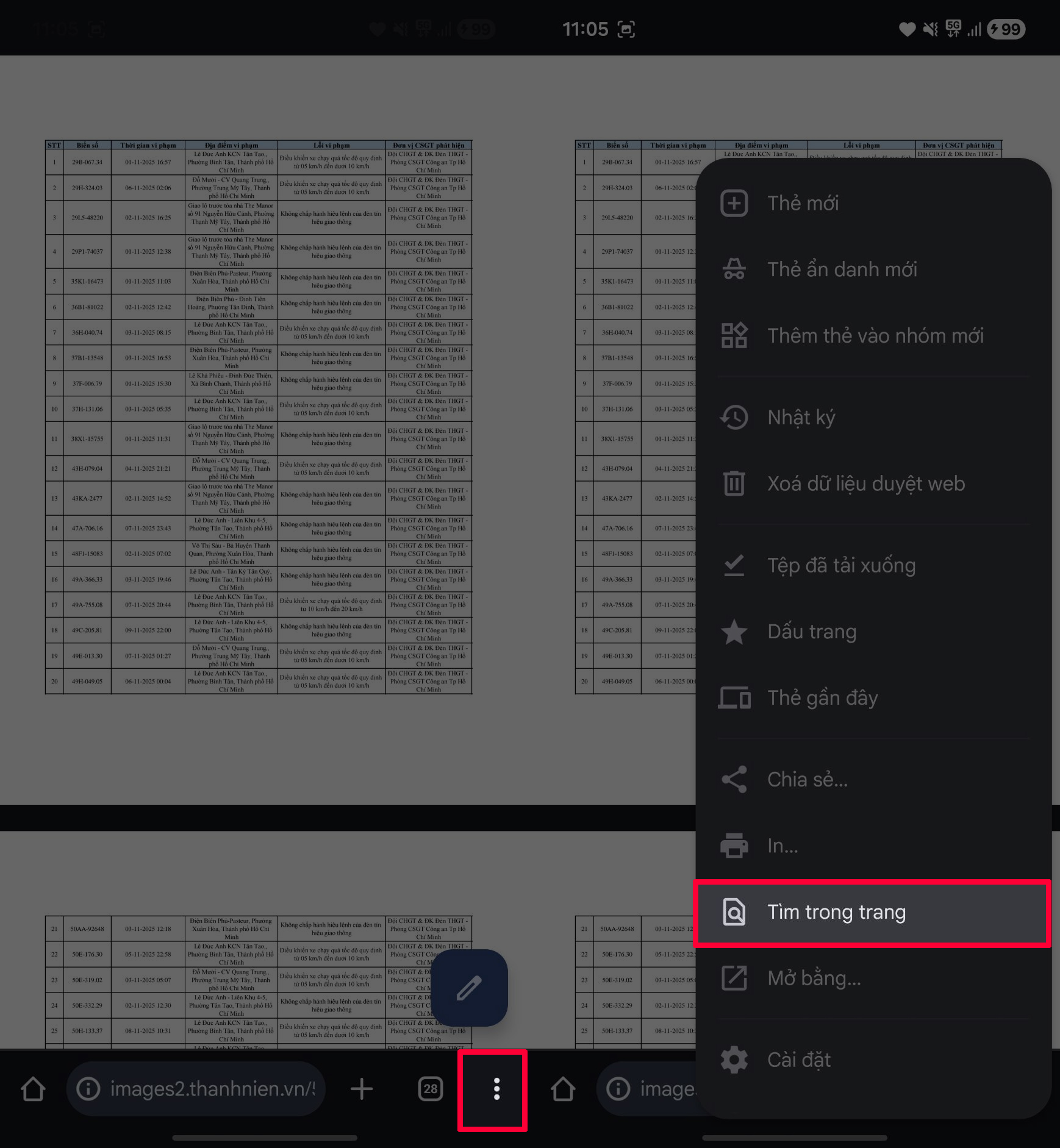
Task: Tap the blue pencil edit floating button
Action: 470,988
